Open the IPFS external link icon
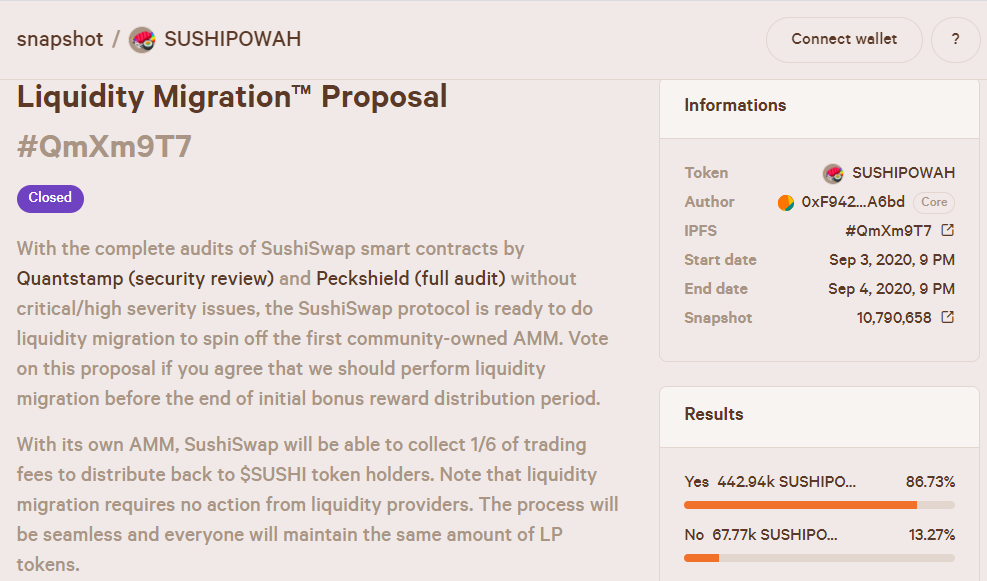This screenshot has height=581, width=987. [x=947, y=230]
